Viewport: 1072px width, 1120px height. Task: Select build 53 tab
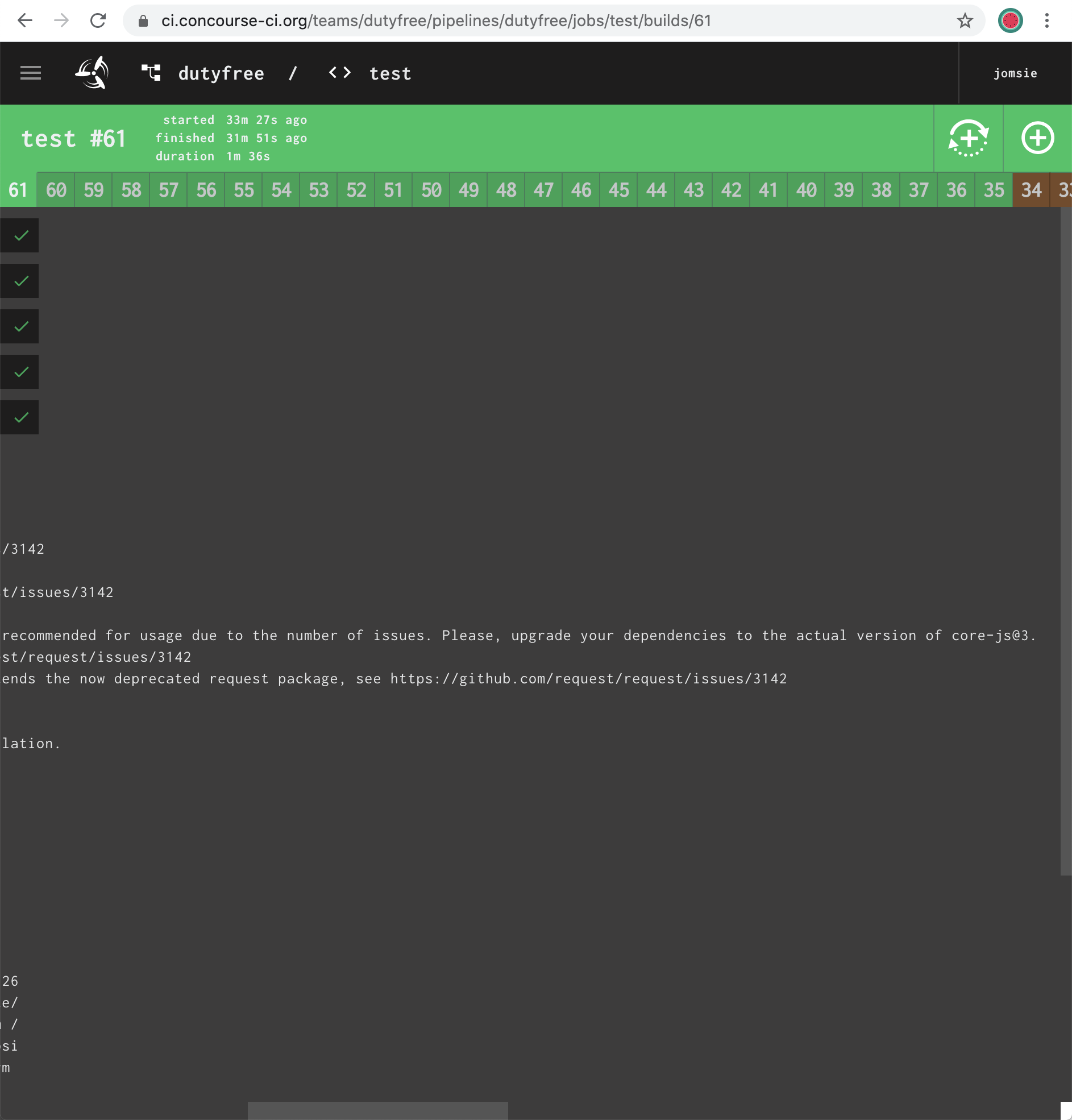point(319,190)
